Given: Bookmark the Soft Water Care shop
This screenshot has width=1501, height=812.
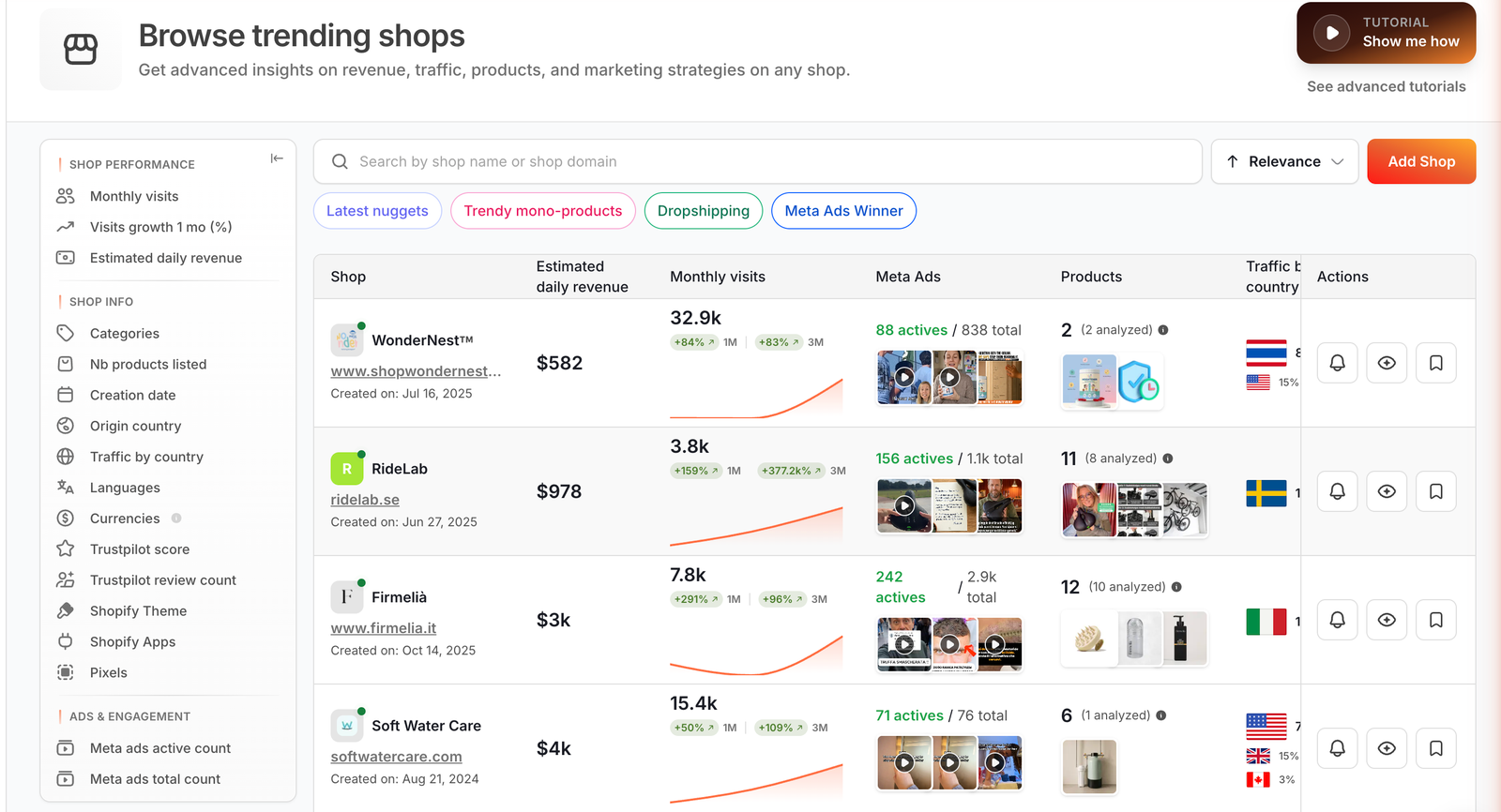Looking at the screenshot, I should pos(1436,748).
